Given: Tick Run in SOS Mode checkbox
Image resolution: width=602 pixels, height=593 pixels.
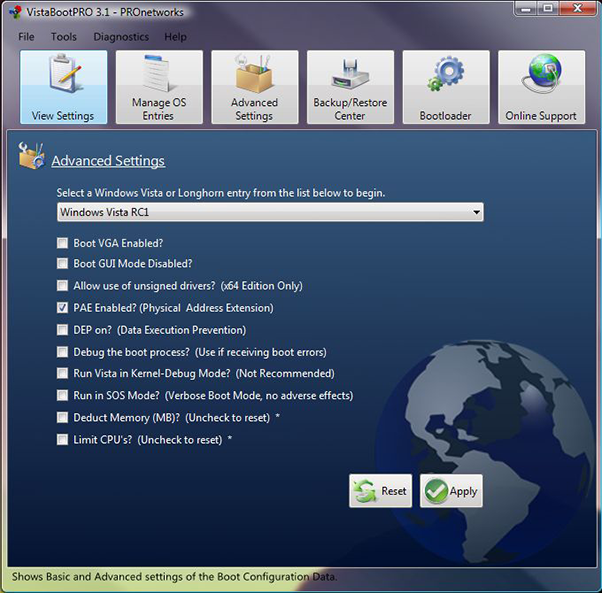Looking at the screenshot, I should click(x=62, y=395).
